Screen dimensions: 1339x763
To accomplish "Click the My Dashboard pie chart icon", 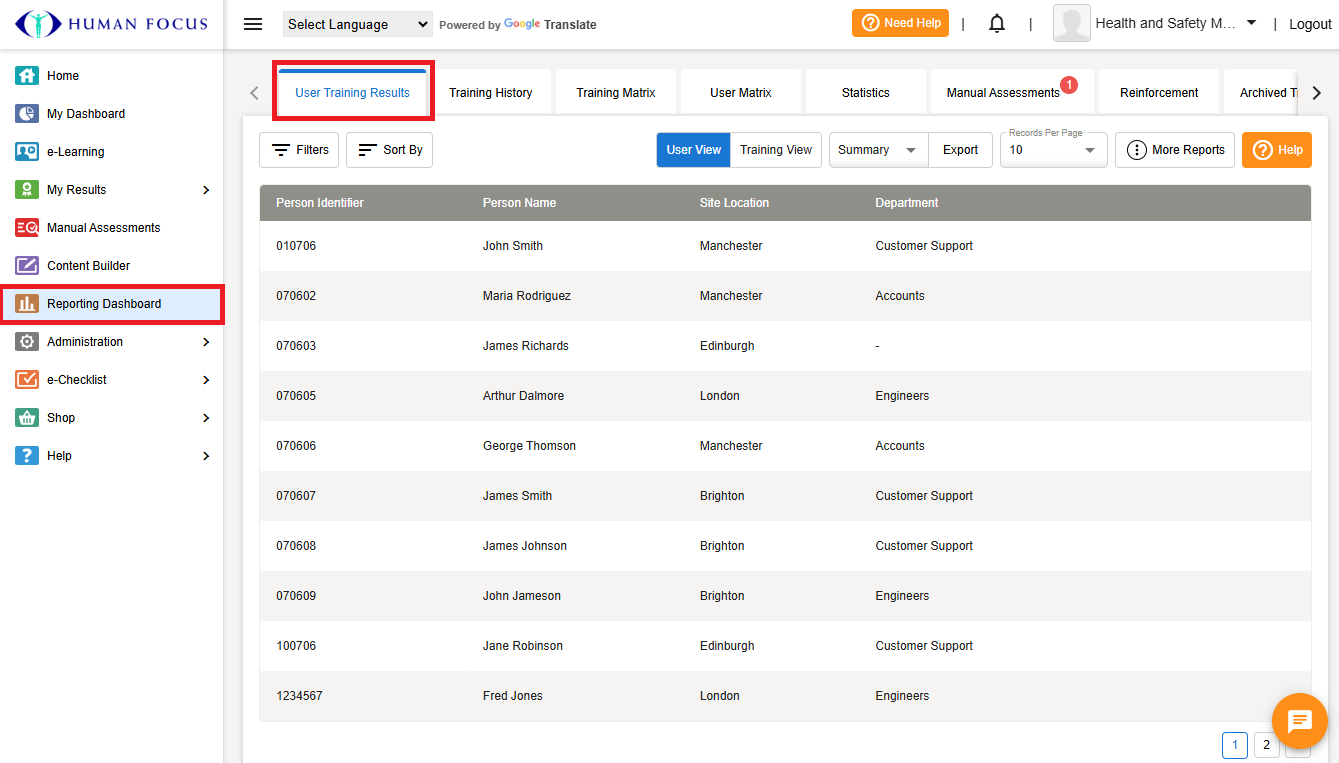I will click(27, 114).
